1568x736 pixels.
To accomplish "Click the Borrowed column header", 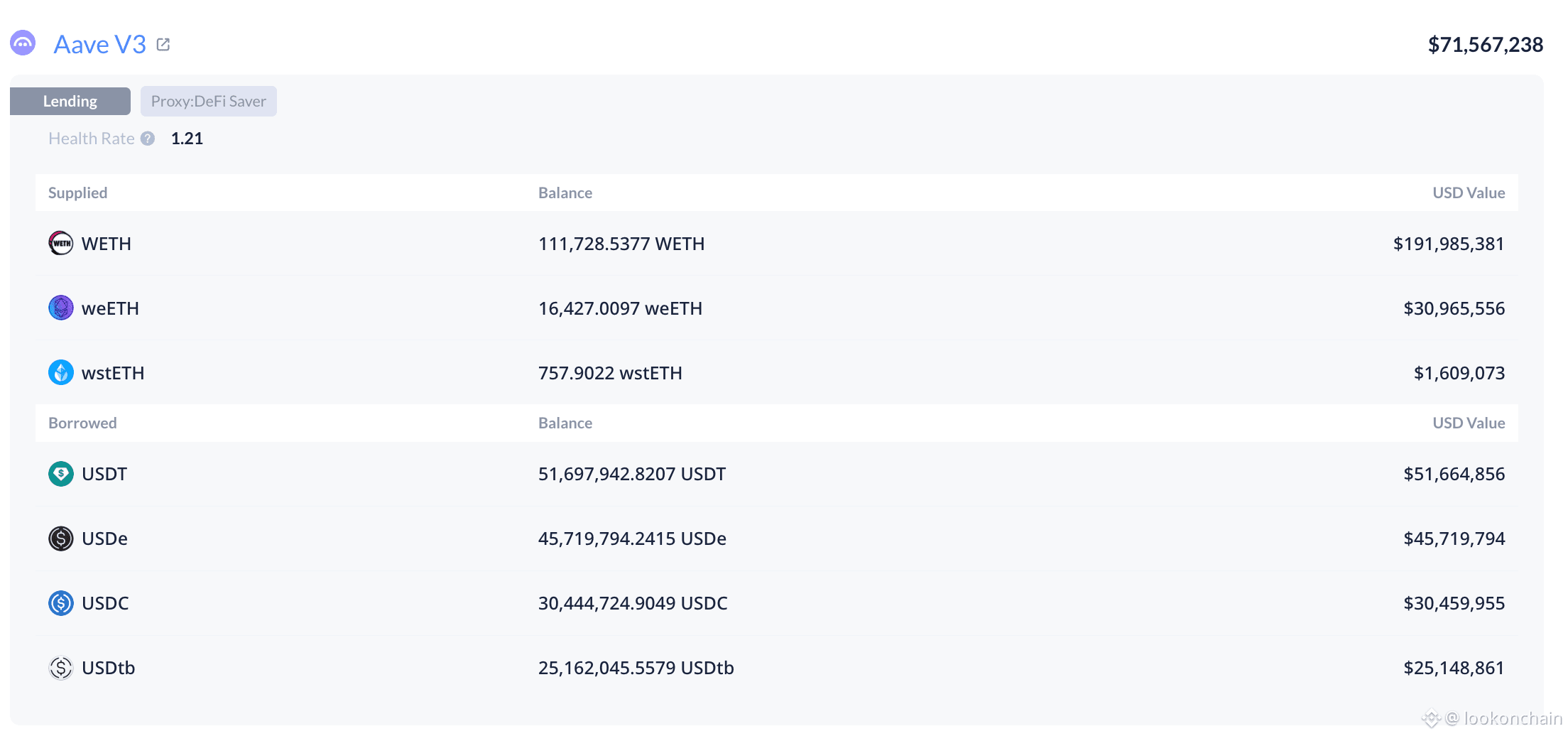I will point(82,423).
